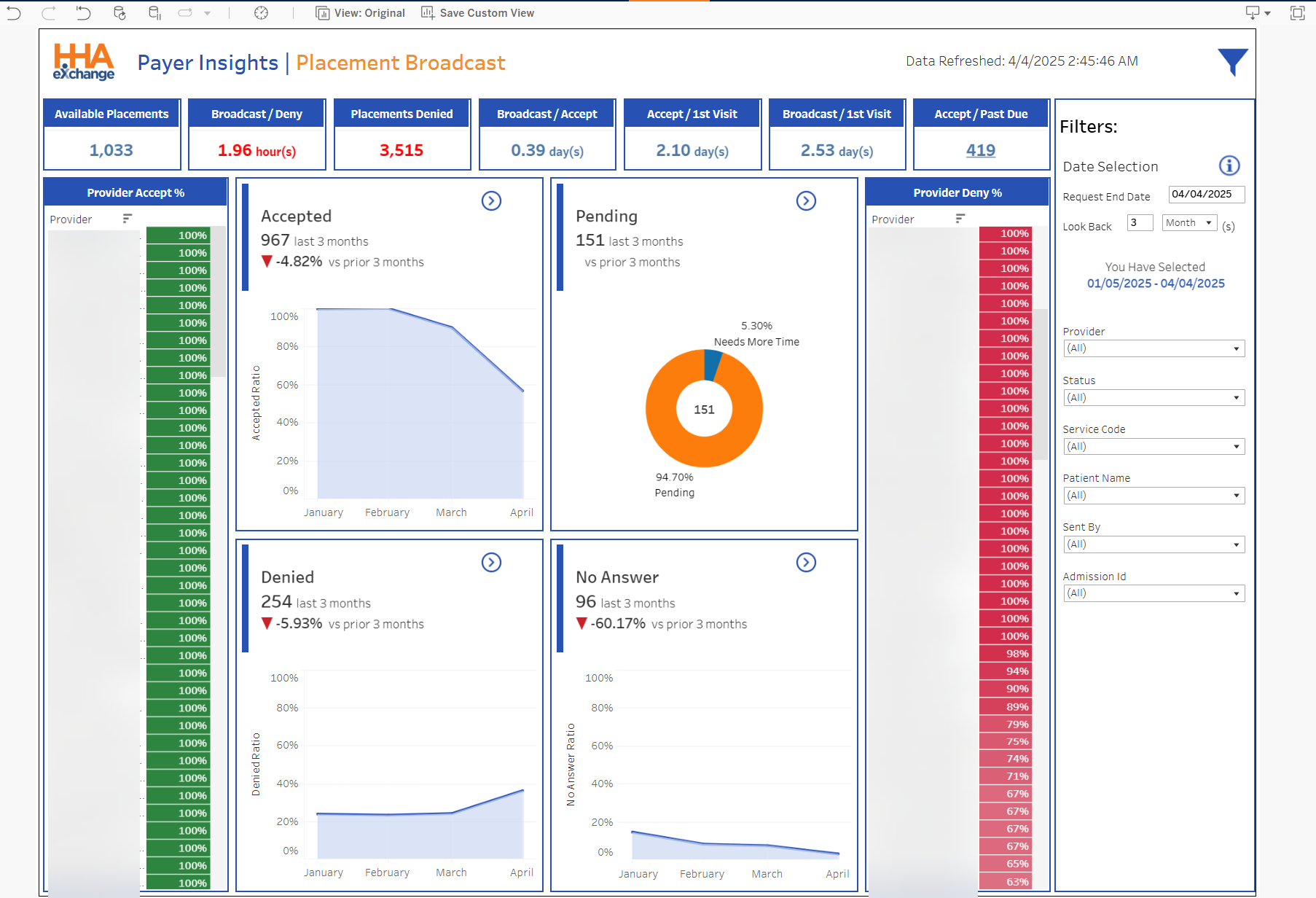The width and height of the screenshot is (1316, 898).
Task: Select View: Original in the toolbar
Action: [x=360, y=12]
